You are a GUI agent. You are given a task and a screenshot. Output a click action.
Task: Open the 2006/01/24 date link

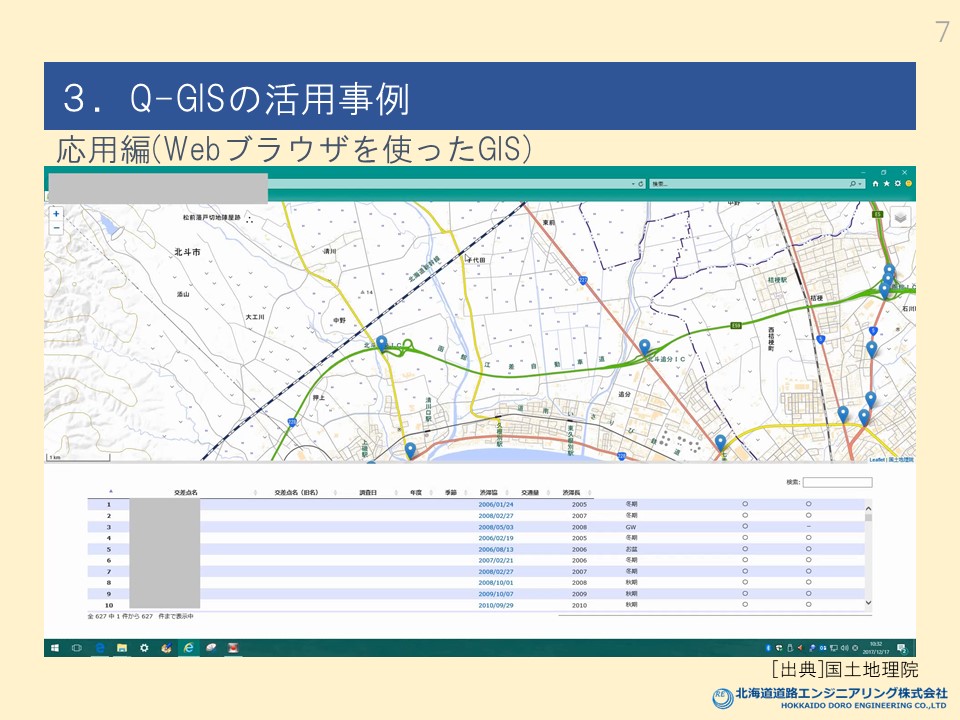click(x=496, y=505)
